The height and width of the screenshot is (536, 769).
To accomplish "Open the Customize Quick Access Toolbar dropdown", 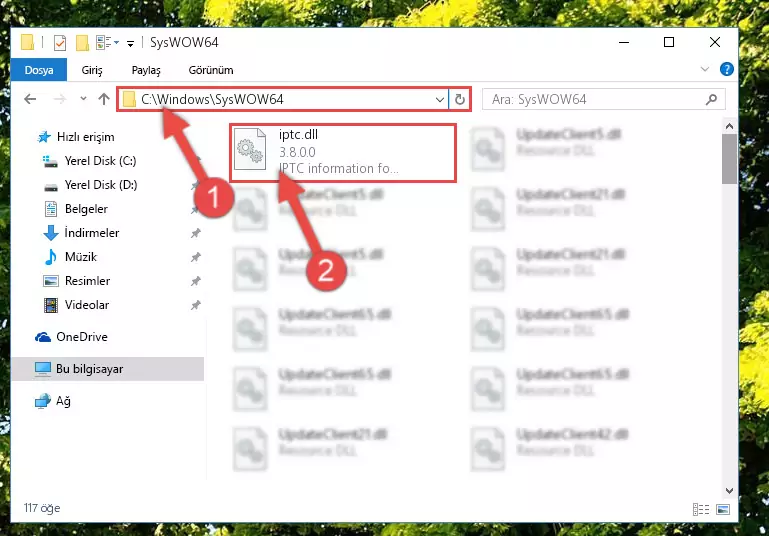I will (x=130, y=44).
